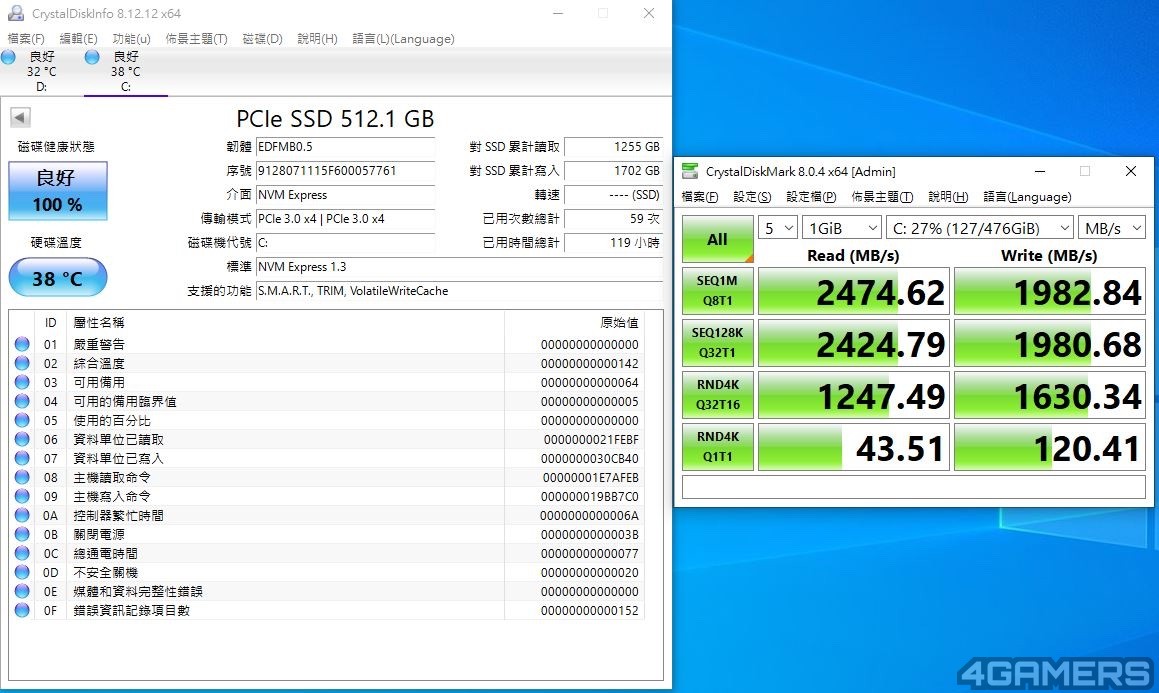Click the CrystalDiskMark title bar app icon
The width and height of the screenshot is (1159, 693).
click(x=690, y=171)
